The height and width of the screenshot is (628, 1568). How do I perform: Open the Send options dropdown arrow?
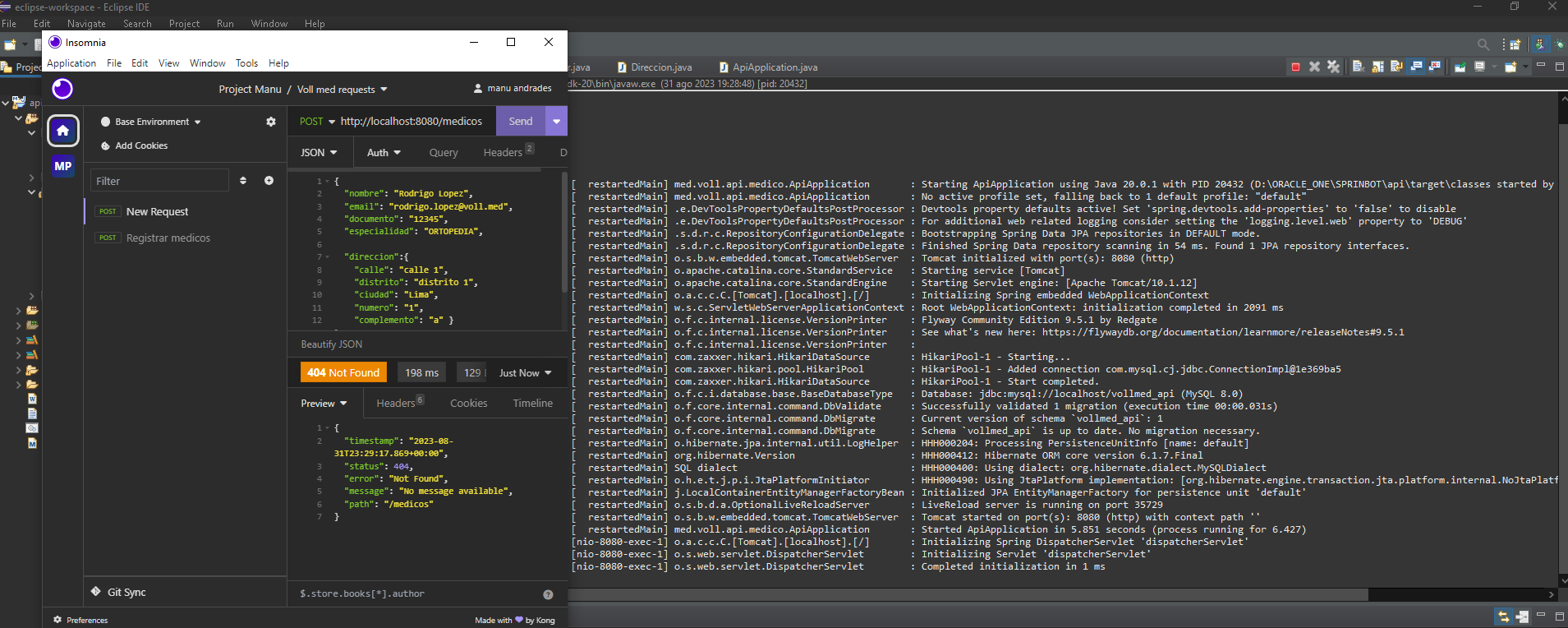556,122
